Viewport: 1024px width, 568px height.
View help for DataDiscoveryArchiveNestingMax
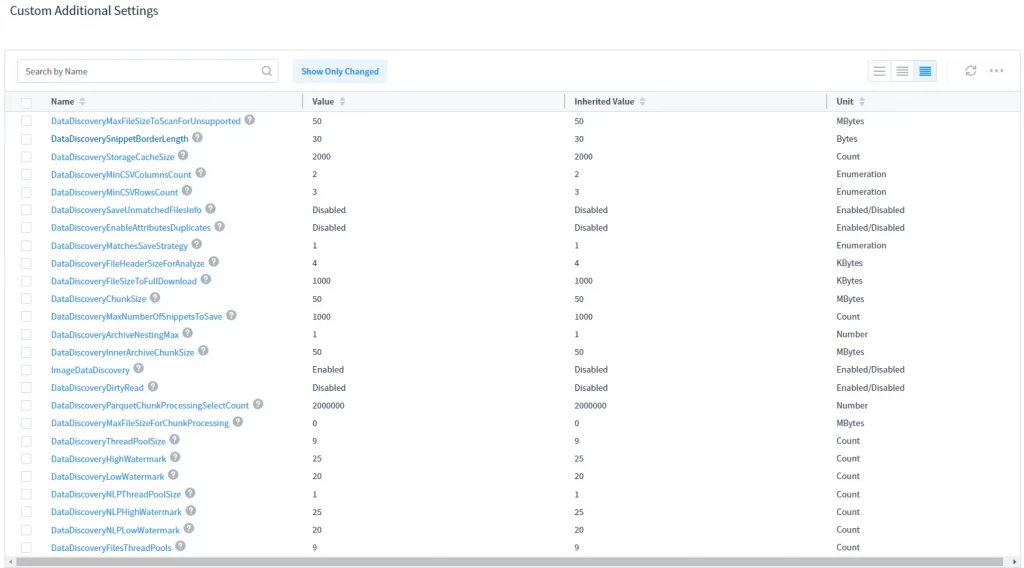coord(187,333)
